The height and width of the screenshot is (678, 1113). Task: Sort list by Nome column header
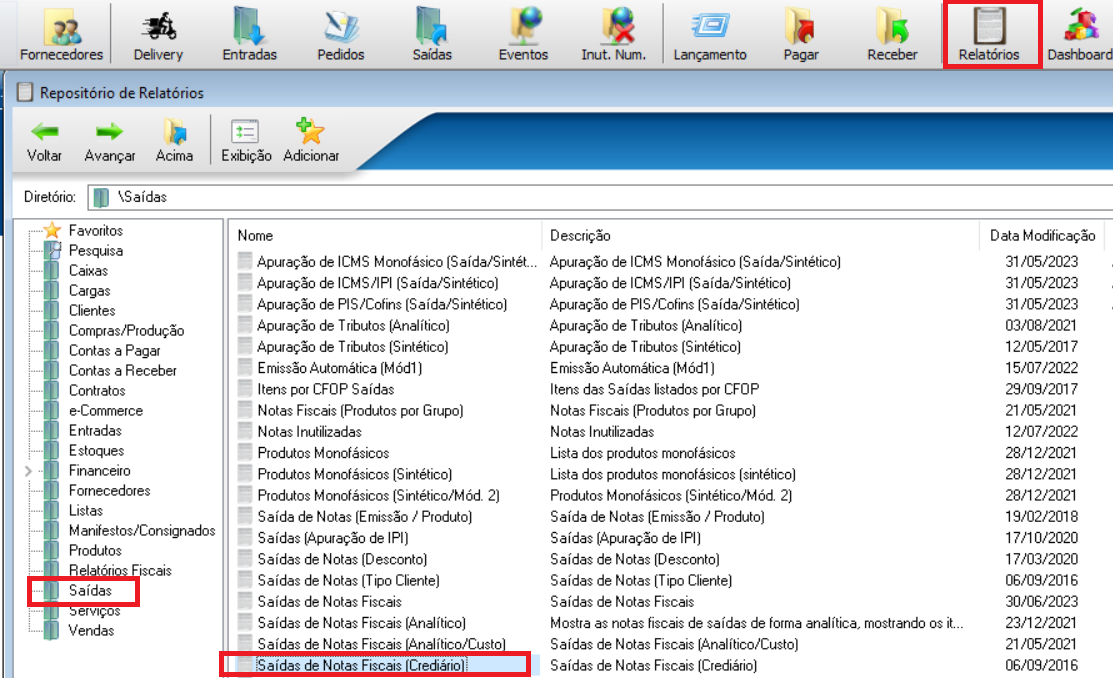point(387,235)
